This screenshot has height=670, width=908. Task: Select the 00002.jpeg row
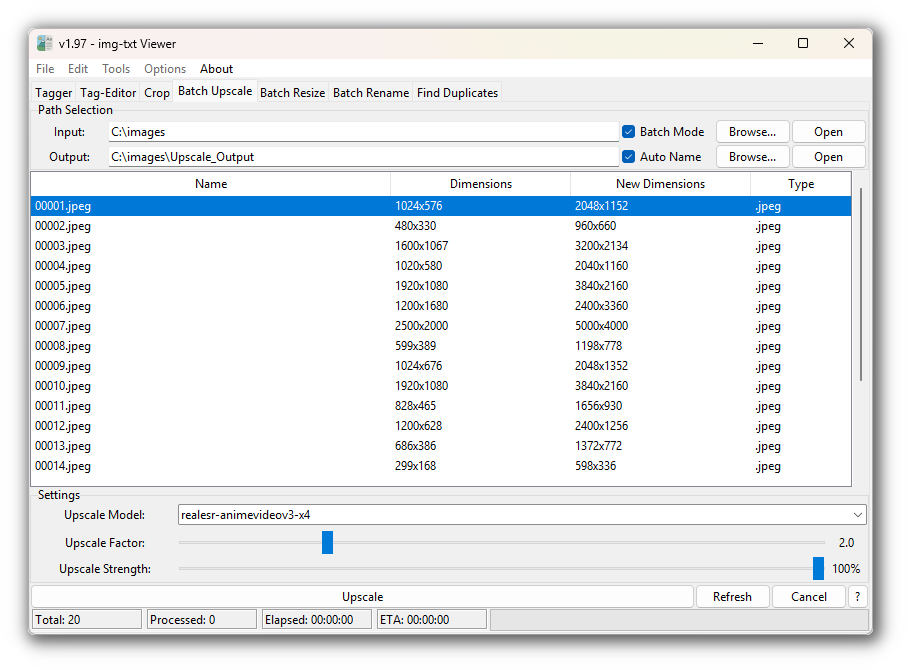point(441,226)
